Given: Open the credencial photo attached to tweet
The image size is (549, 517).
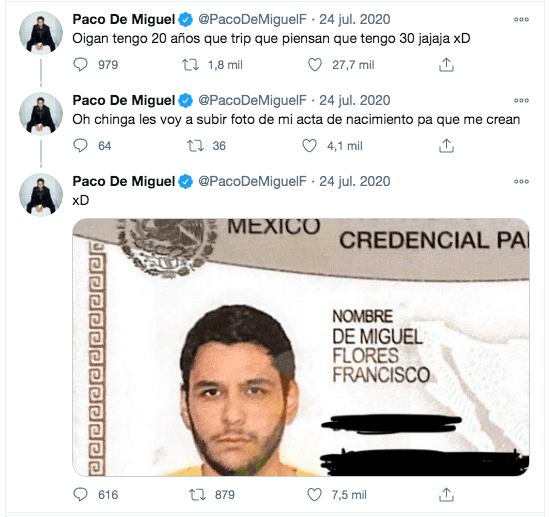Looking at the screenshot, I should point(301,347).
